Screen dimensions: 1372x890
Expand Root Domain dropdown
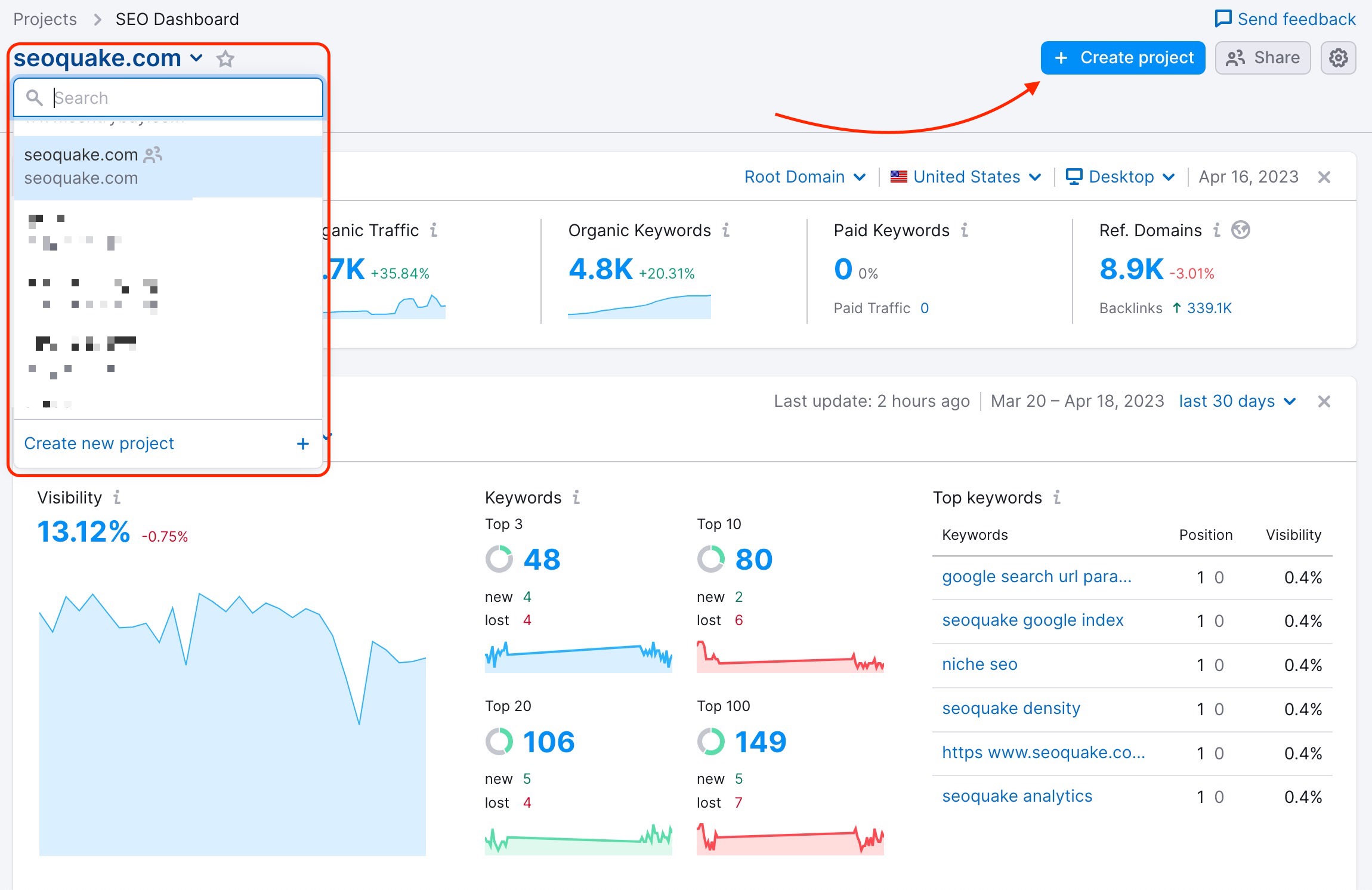[805, 177]
